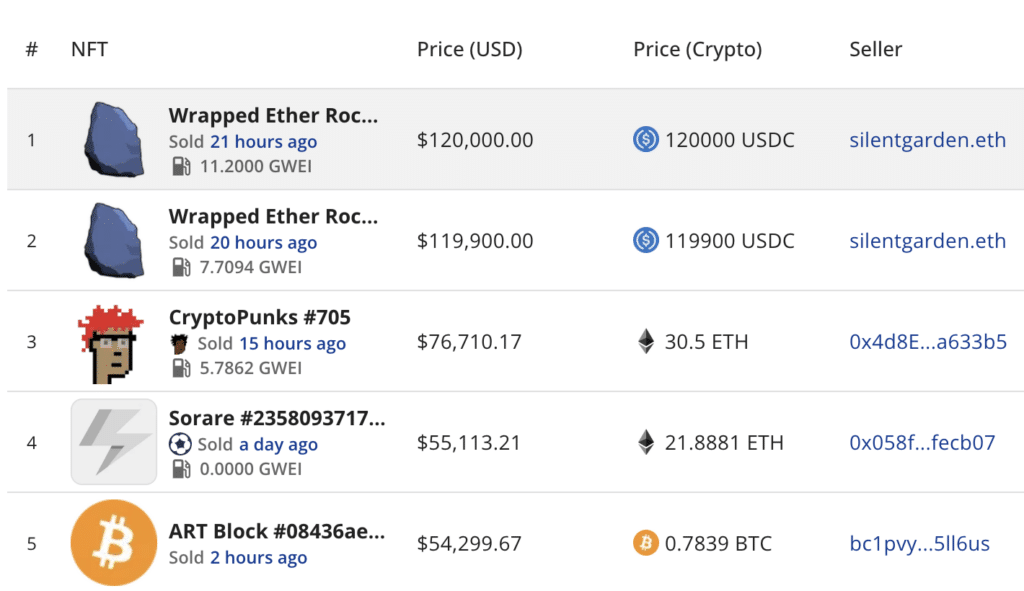Click the Bitcoin icon beside 0.7839 BTC
This screenshot has width=1024, height=591.
[x=646, y=543]
